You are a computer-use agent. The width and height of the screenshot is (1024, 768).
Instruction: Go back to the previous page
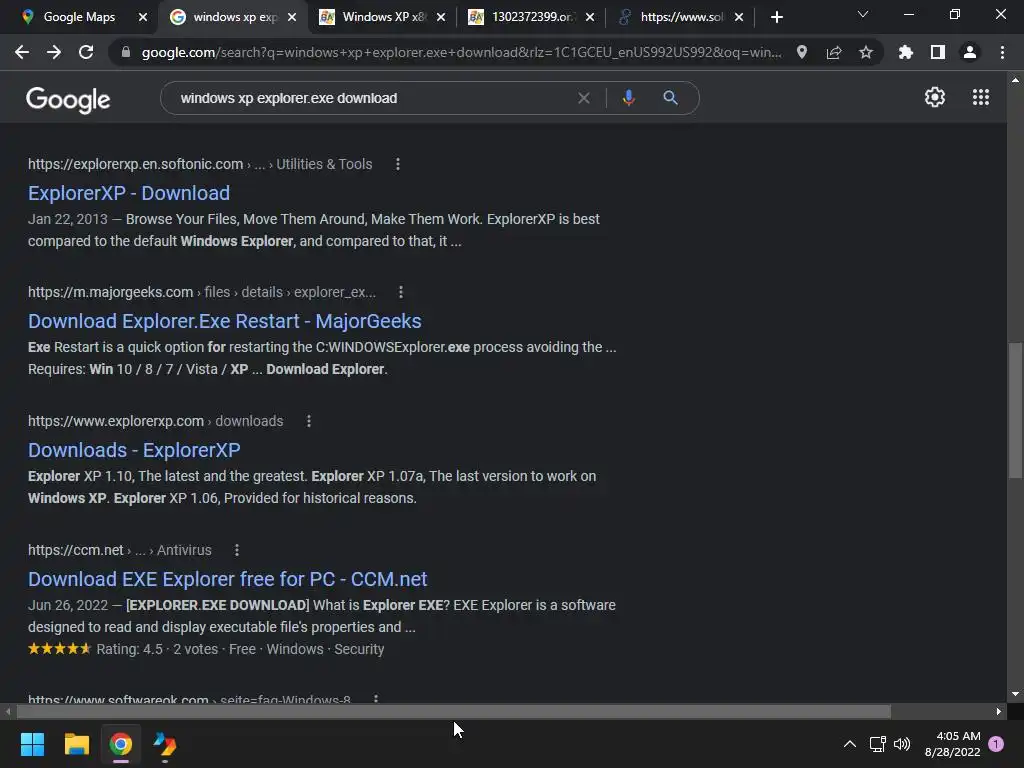[x=22, y=52]
